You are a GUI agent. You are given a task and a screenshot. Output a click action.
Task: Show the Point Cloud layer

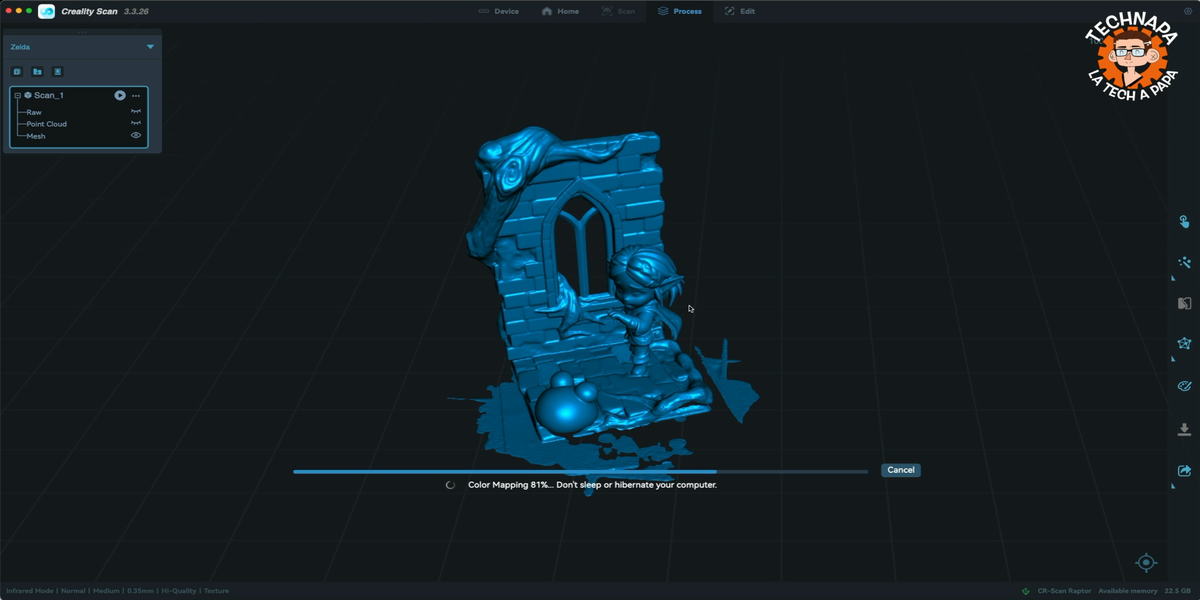[136, 124]
